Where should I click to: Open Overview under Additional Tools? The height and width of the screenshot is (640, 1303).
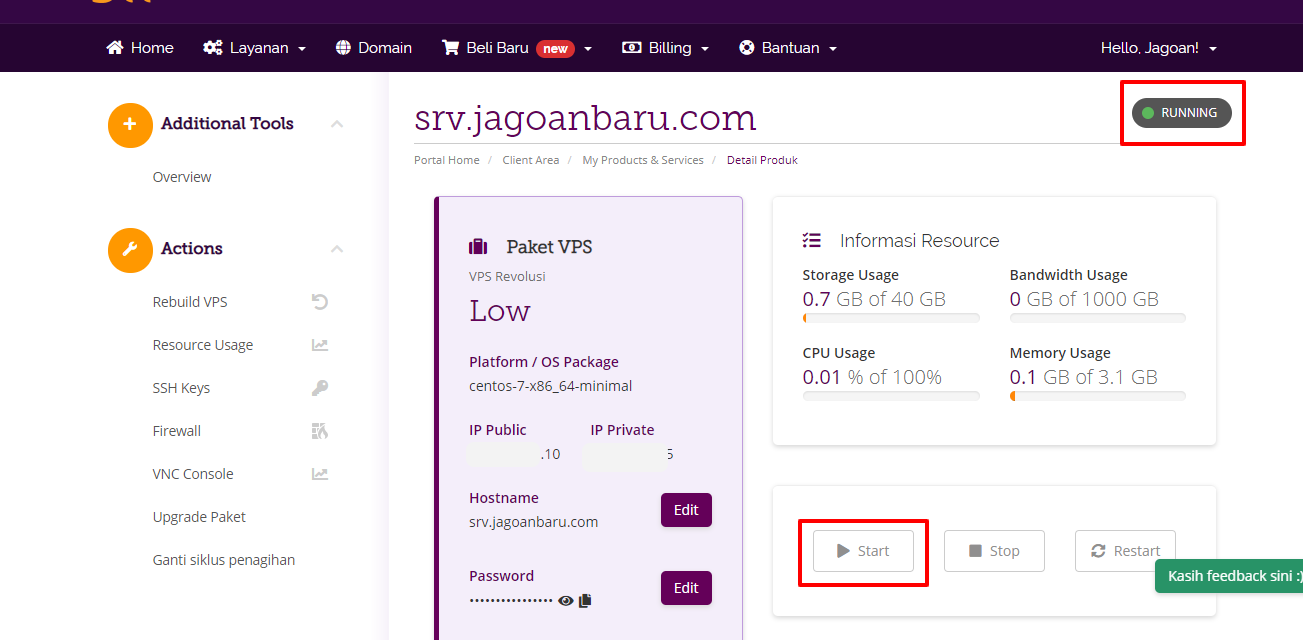click(182, 177)
